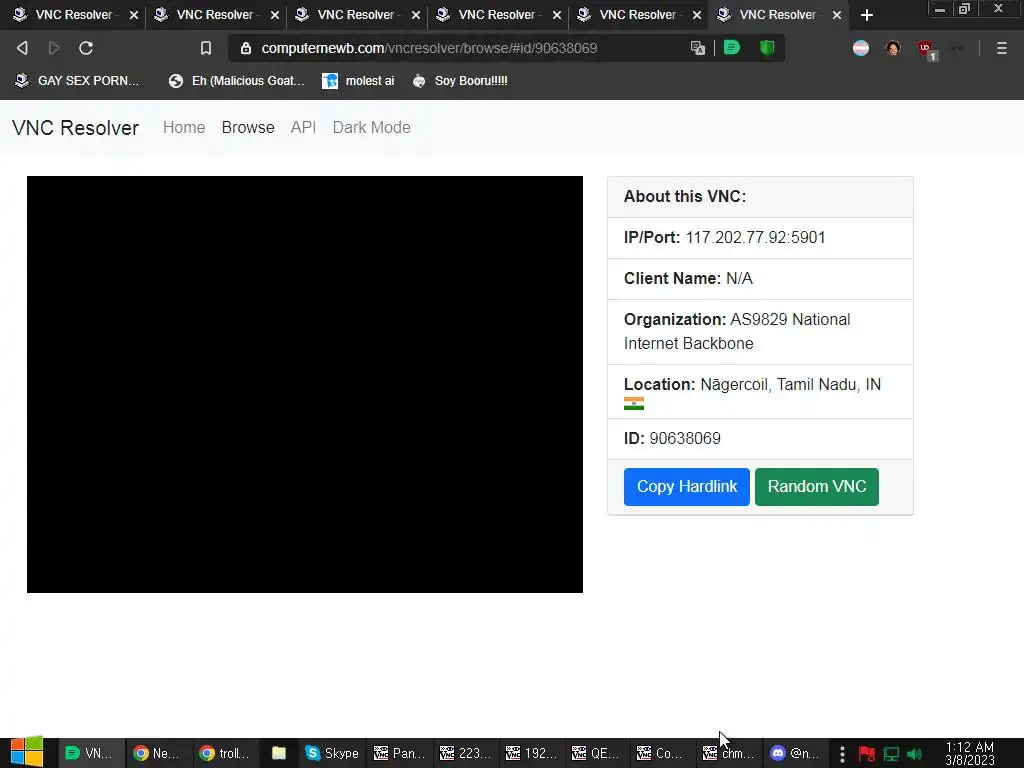Switch to the '223...' VNC taskbar window

466,753
